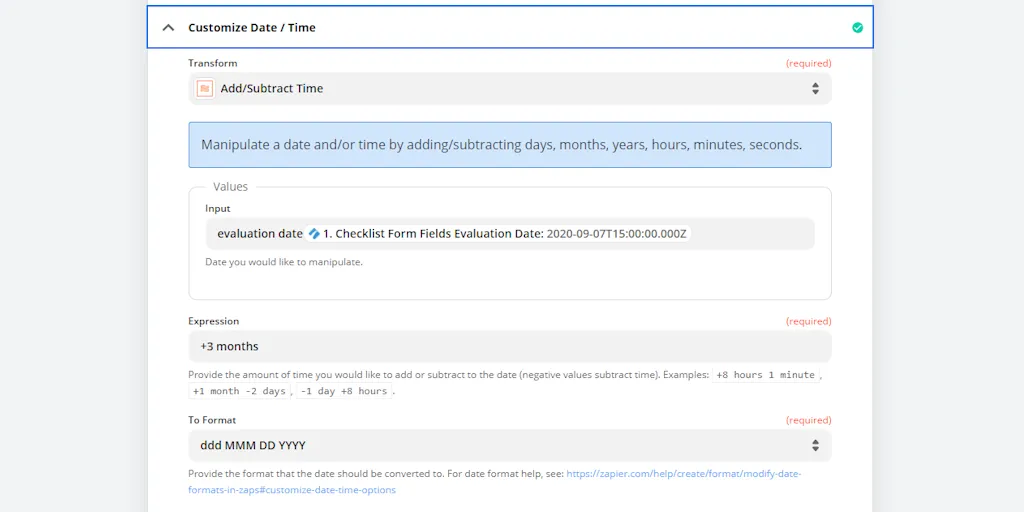Click the blue Manipulate a date info banner
This screenshot has width=1024, height=512.
tap(509, 144)
